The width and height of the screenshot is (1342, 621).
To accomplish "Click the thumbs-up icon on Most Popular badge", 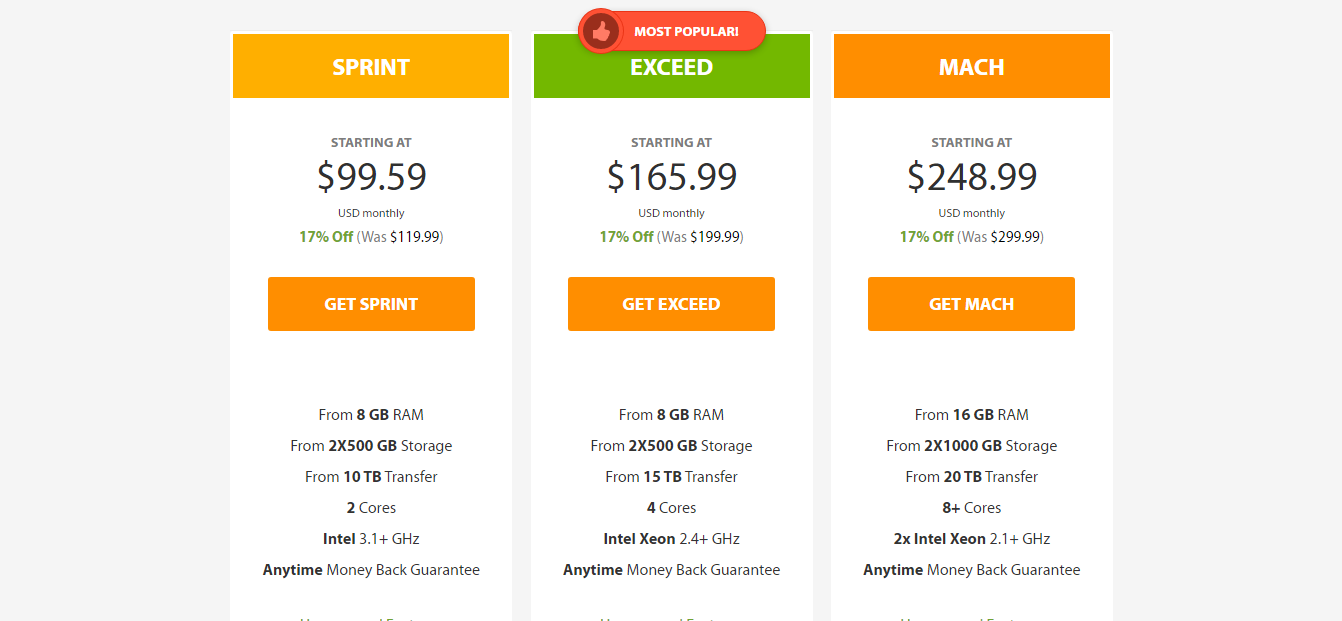I will pyautogui.click(x=601, y=32).
